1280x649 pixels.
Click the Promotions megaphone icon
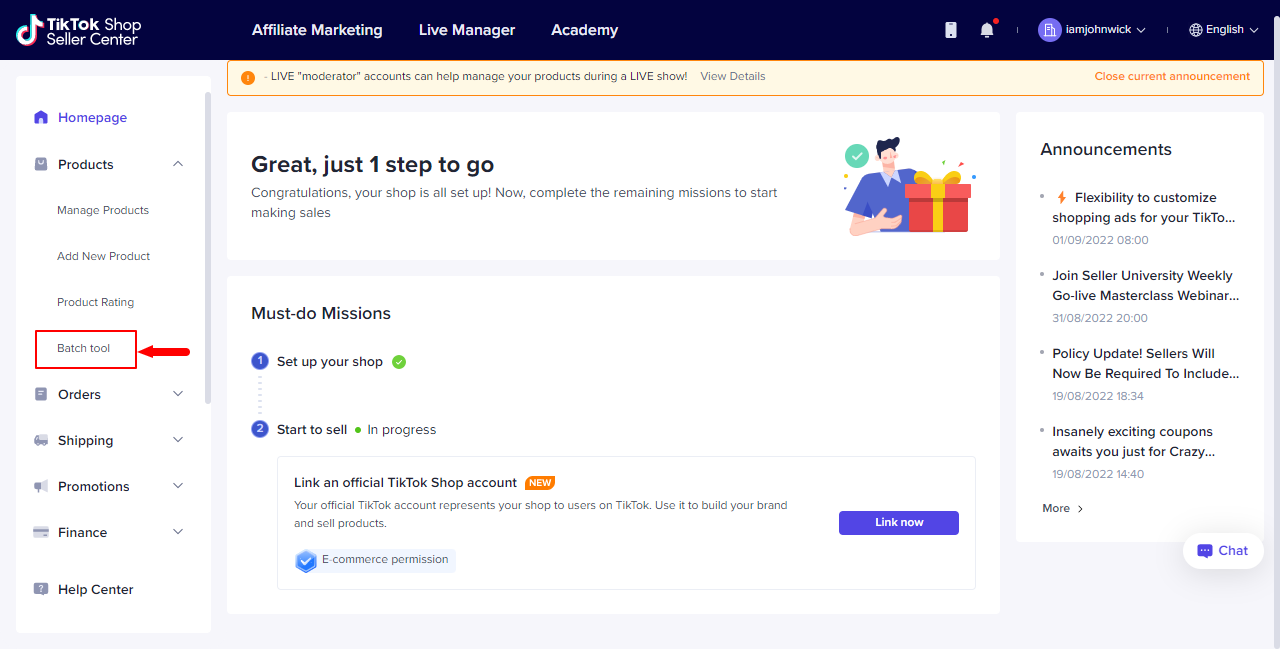click(41, 486)
